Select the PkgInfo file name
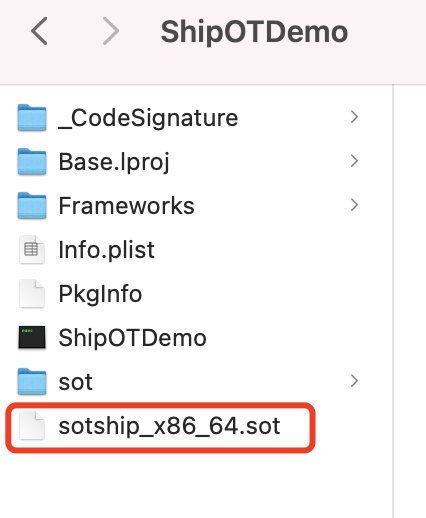Image resolution: width=426 pixels, height=518 pixels. point(100,294)
